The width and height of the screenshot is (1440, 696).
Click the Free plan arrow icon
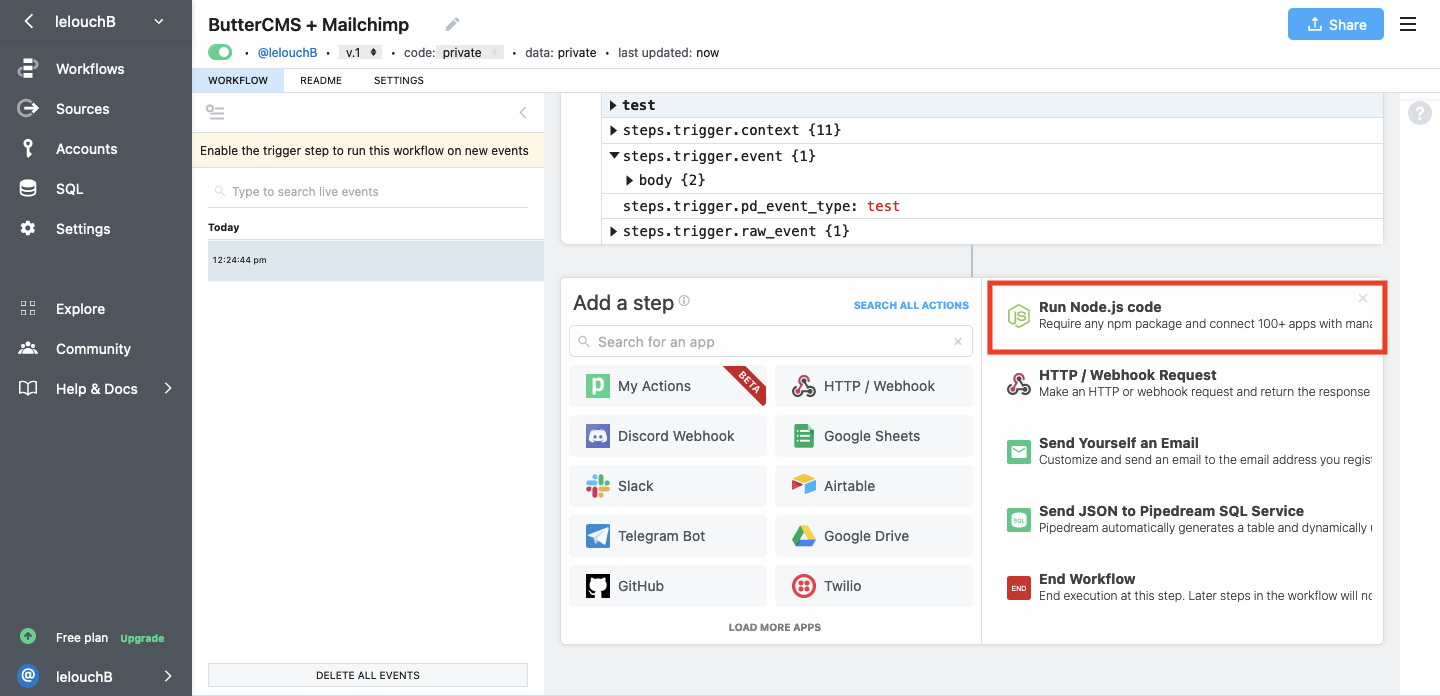point(28,637)
